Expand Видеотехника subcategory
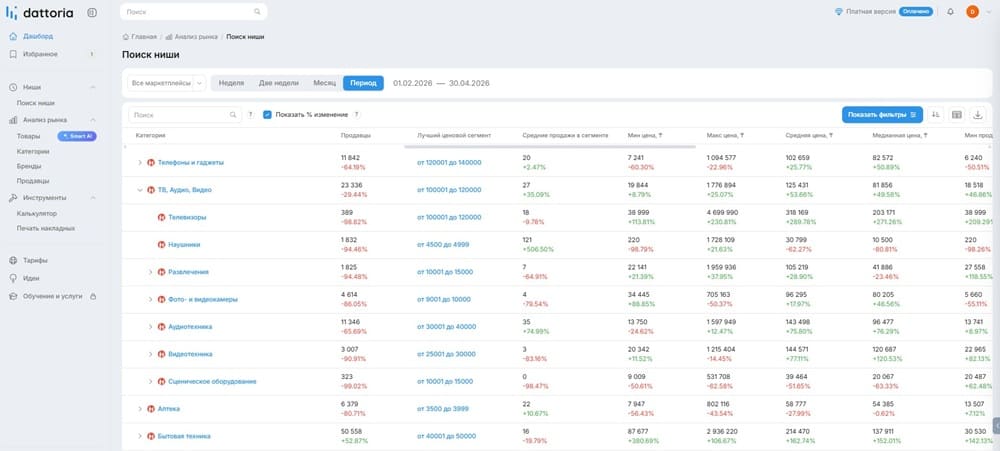 151,354
